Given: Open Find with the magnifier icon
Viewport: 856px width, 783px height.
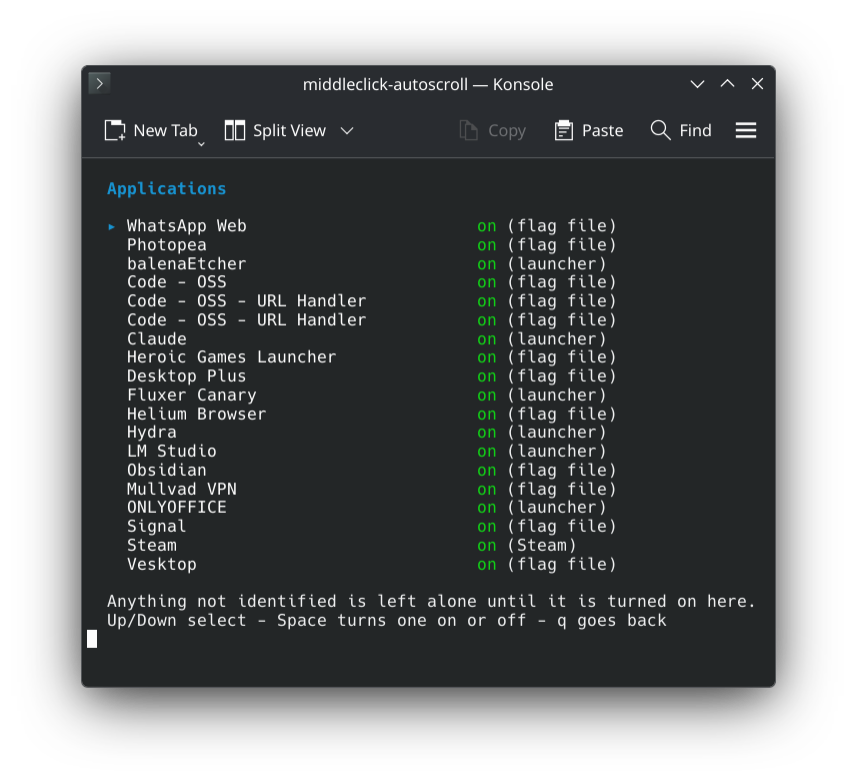Looking at the screenshot, I should click(x=661, y=130).
